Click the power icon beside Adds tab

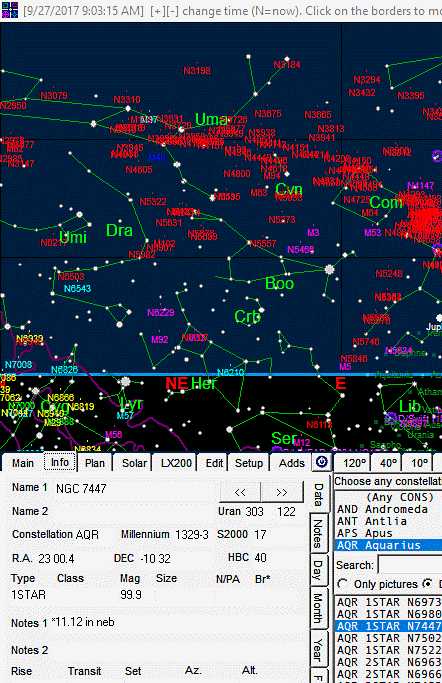(322, 462)
